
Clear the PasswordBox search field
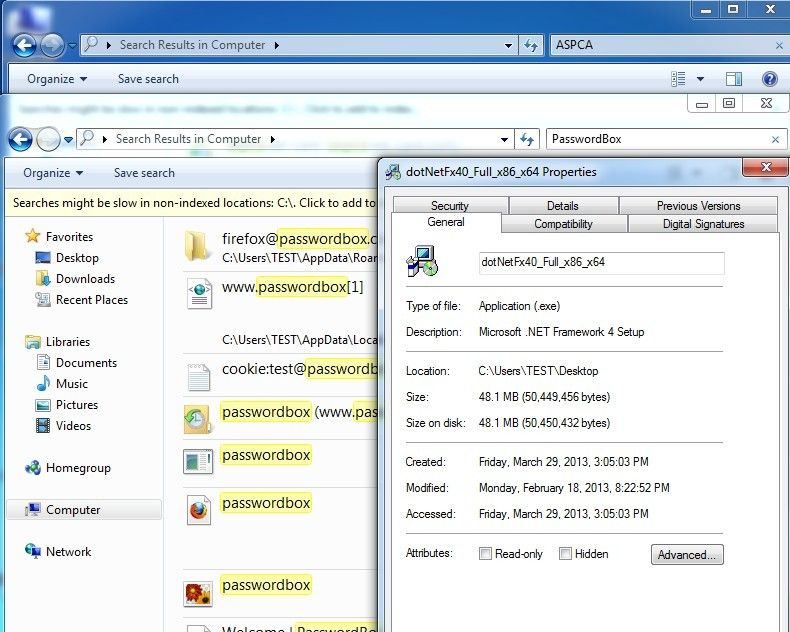775,140
